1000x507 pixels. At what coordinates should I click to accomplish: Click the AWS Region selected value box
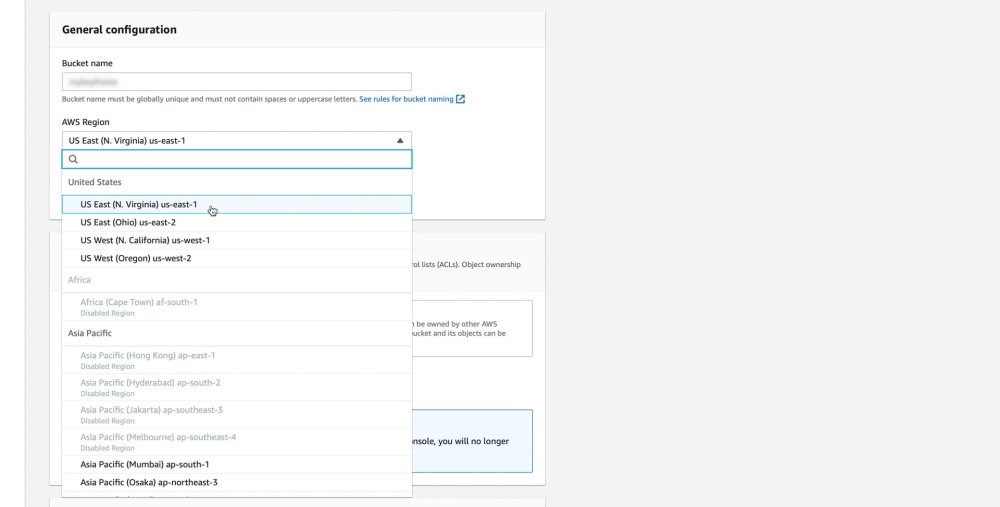click(x=237, y=140)
